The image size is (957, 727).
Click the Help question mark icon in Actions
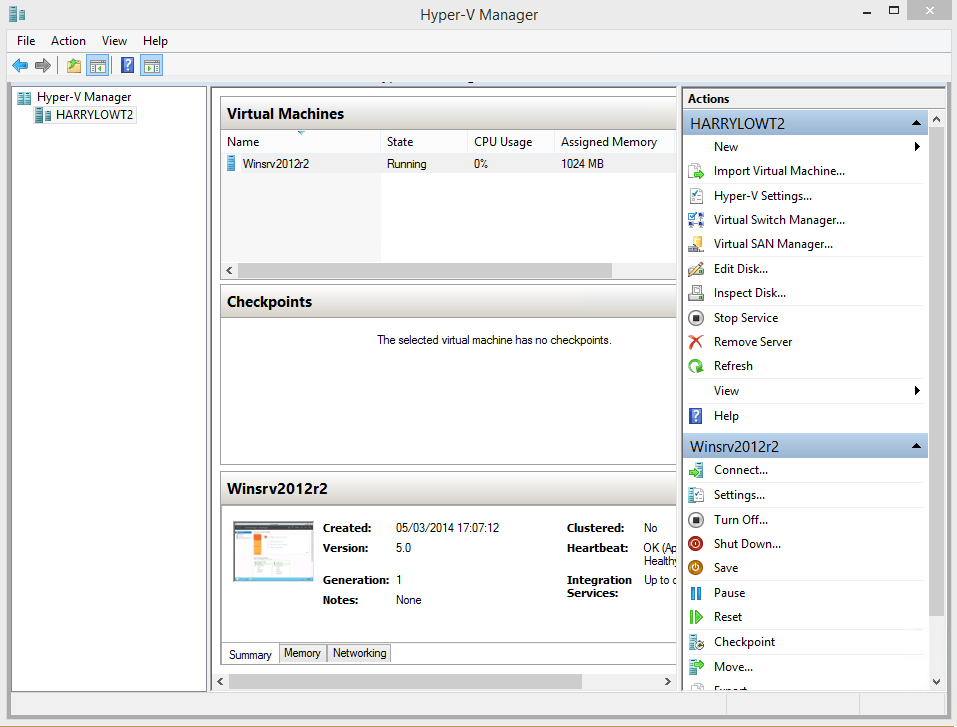pyautogui.click(x=696, y=416)
